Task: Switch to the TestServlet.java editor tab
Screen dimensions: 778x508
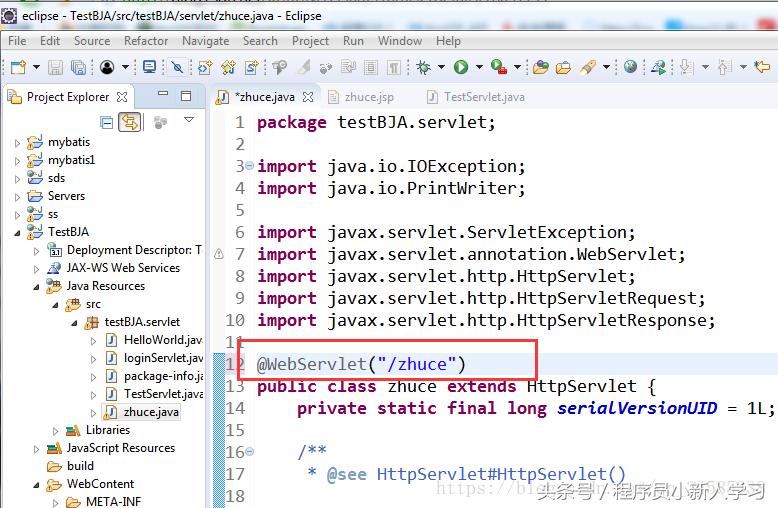Action: (483, 97)
